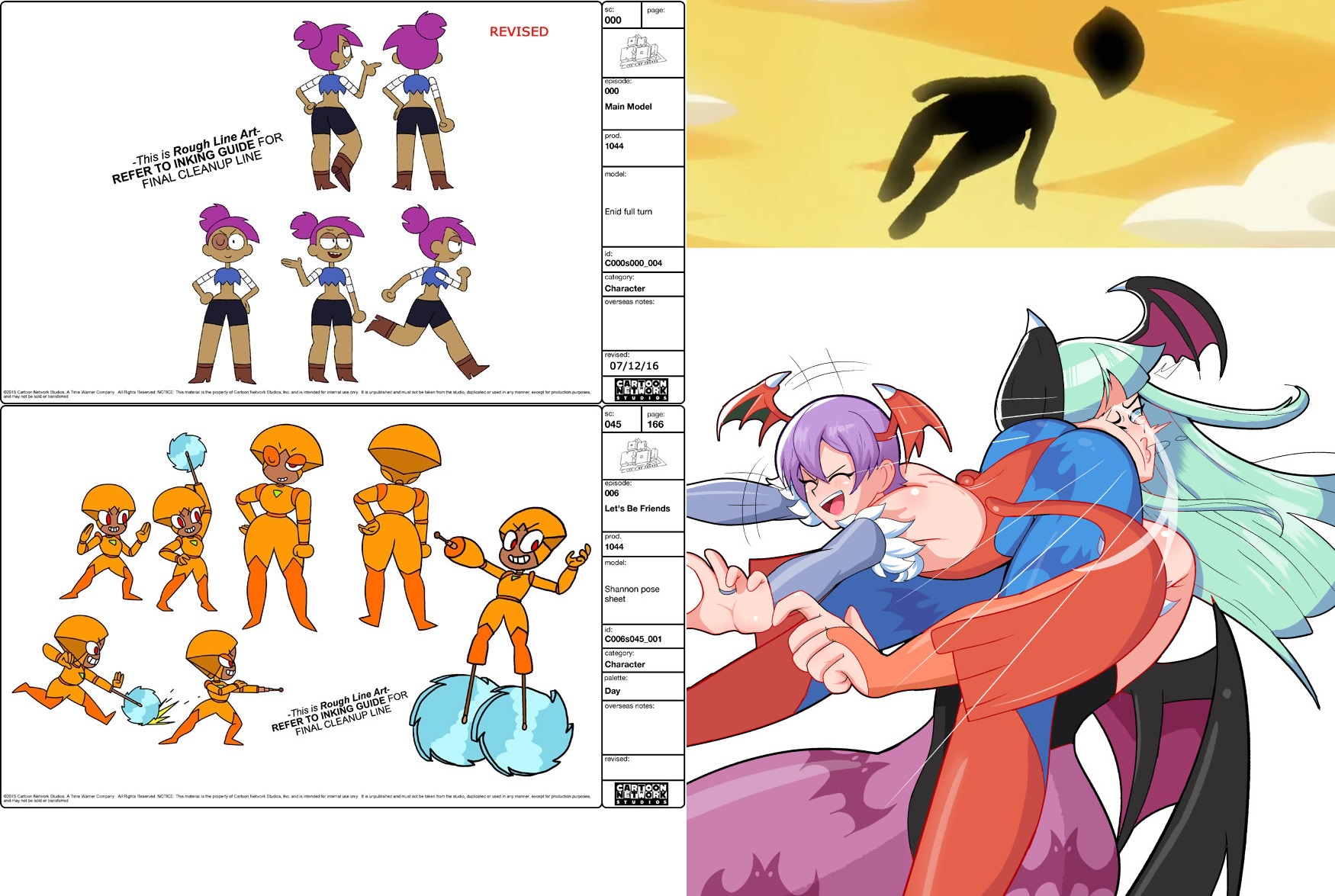Viewport: 1335px width, 896px height.
Task: Click the red REVISED label
Action: point(519,31)
